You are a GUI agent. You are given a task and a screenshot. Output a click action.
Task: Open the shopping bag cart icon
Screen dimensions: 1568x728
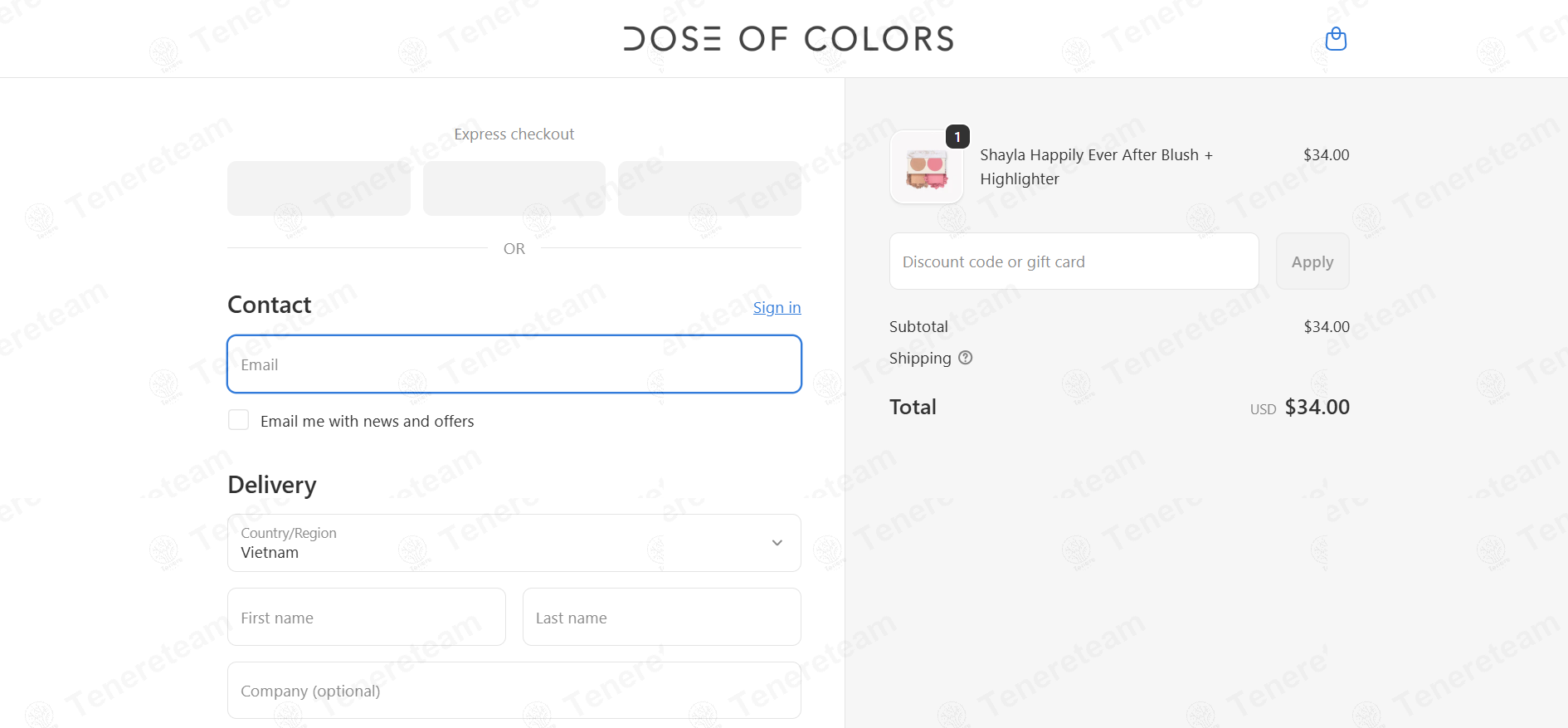(1336, 39)
